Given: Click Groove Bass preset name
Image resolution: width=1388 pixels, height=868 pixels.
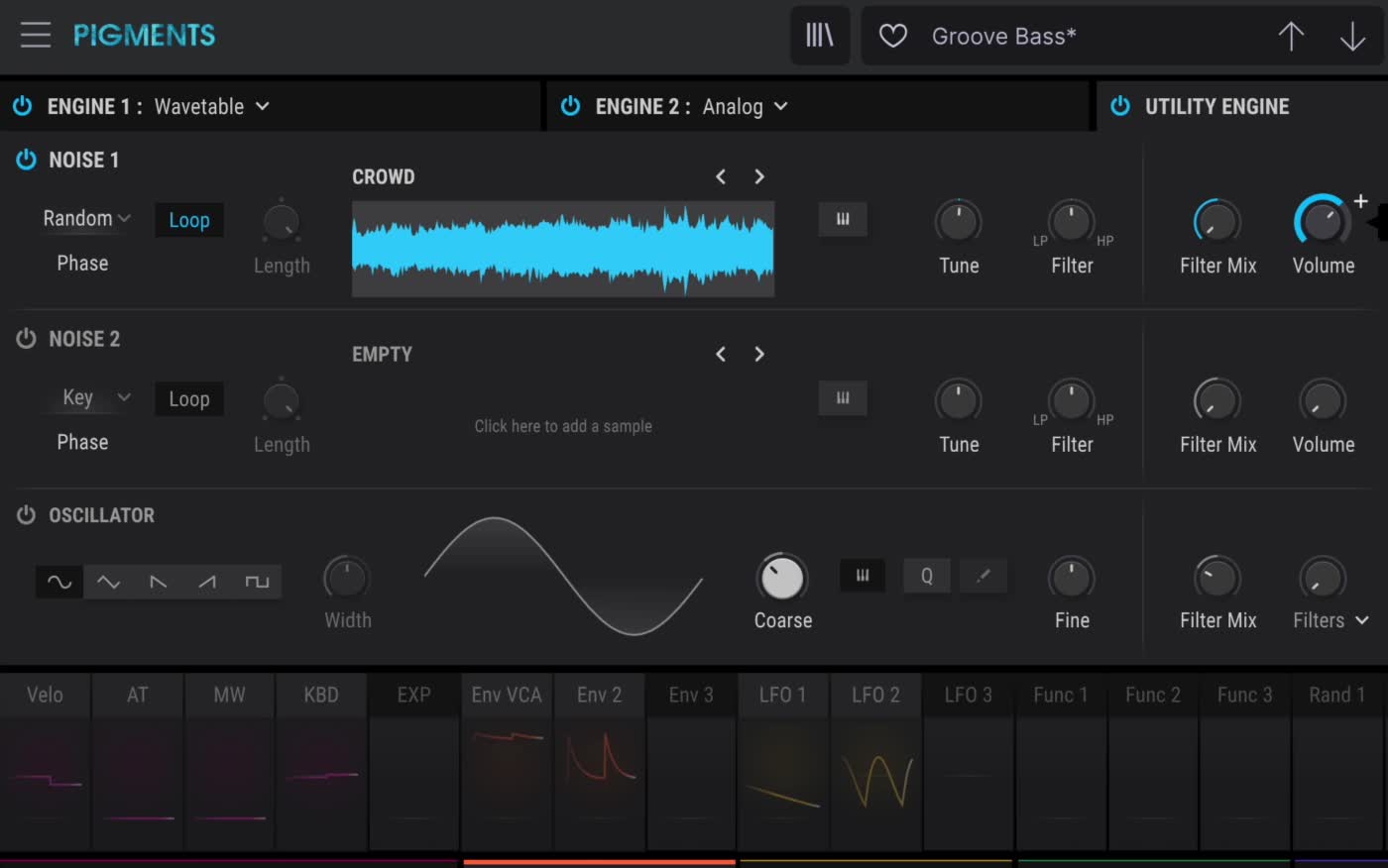Looking at the screenshot, I should pyautogui.click(x=1003, y=37).
